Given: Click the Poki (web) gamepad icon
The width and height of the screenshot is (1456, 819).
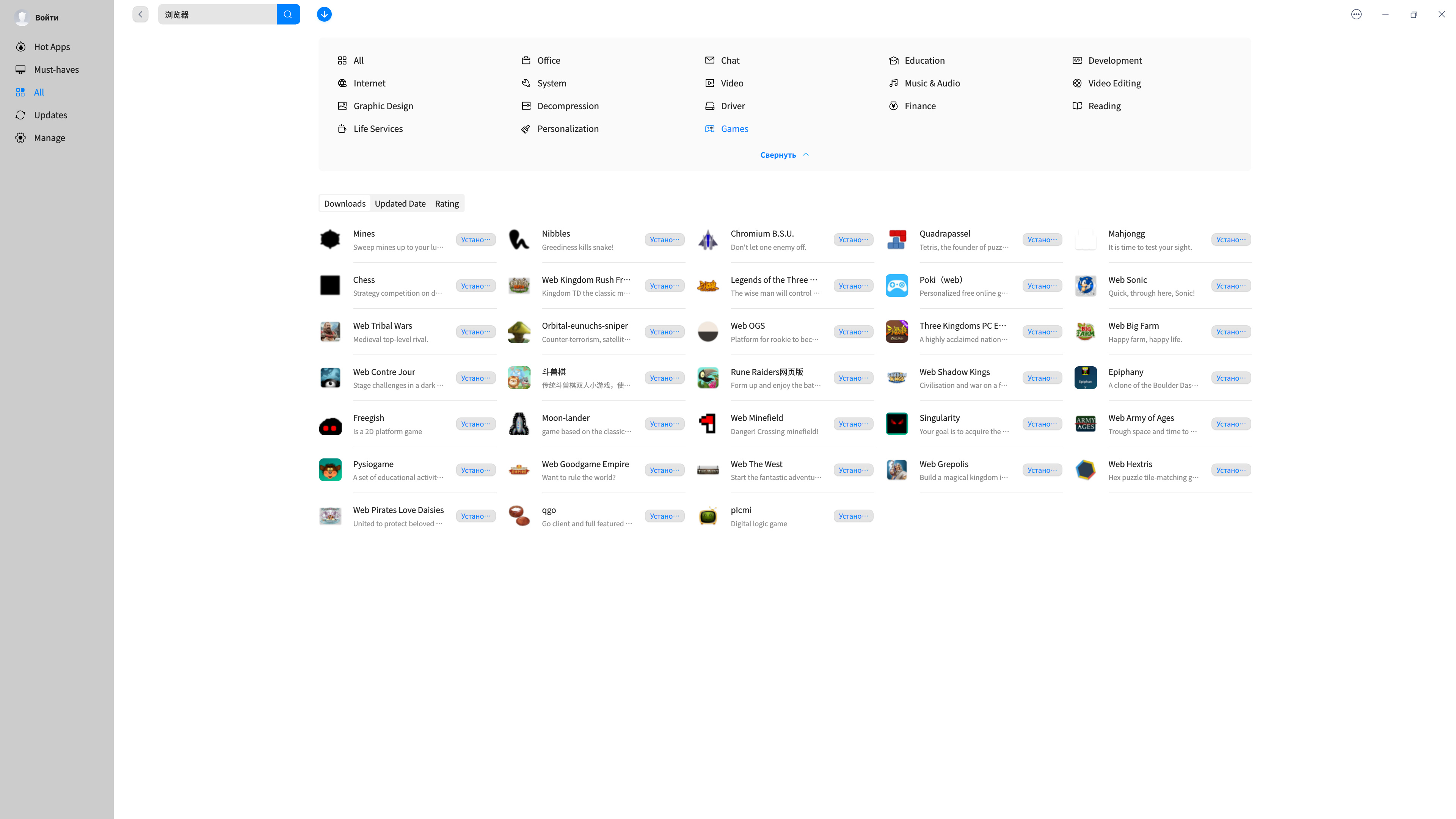Looking at the screenshot, I should 896,286.
